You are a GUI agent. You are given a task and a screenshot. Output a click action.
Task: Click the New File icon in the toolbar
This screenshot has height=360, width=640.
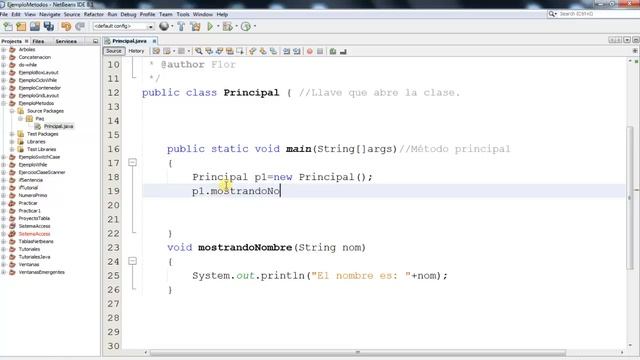click(8, 27)
